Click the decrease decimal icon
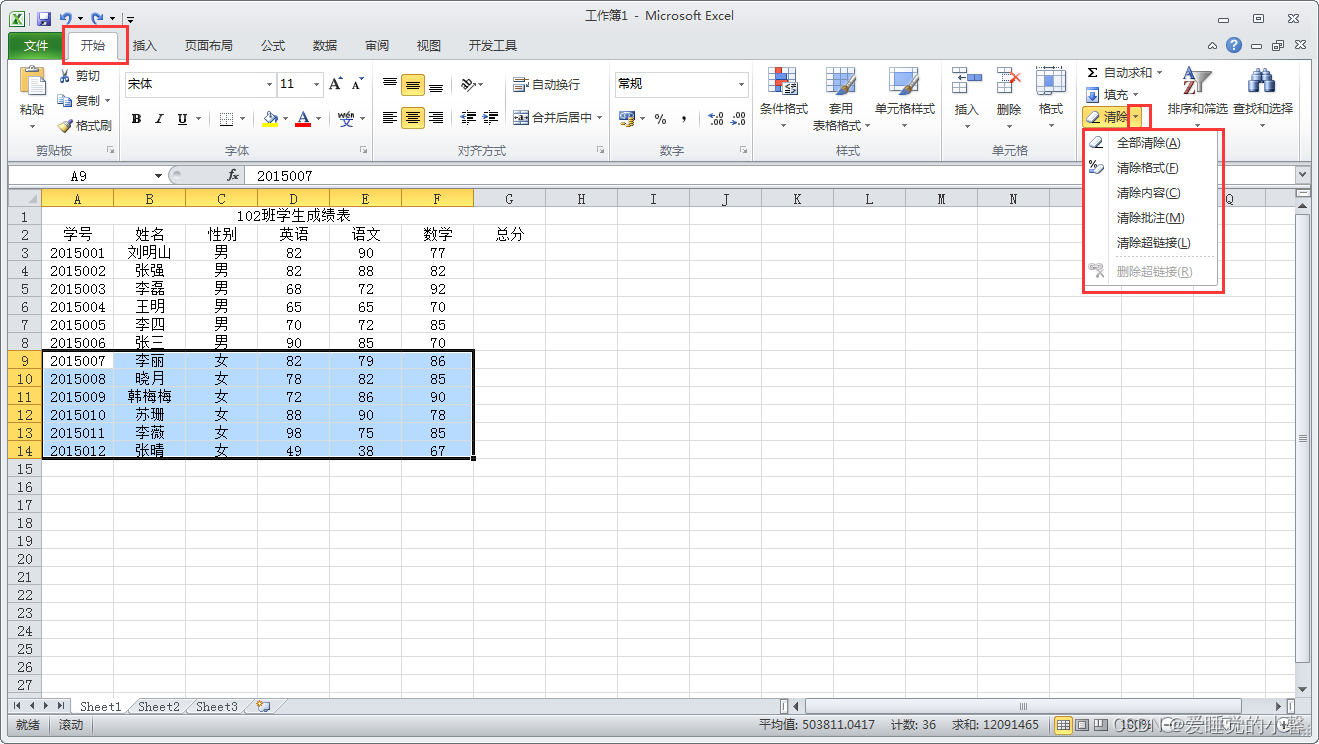The image size is (1319, 744). click(x=738, y=119)
